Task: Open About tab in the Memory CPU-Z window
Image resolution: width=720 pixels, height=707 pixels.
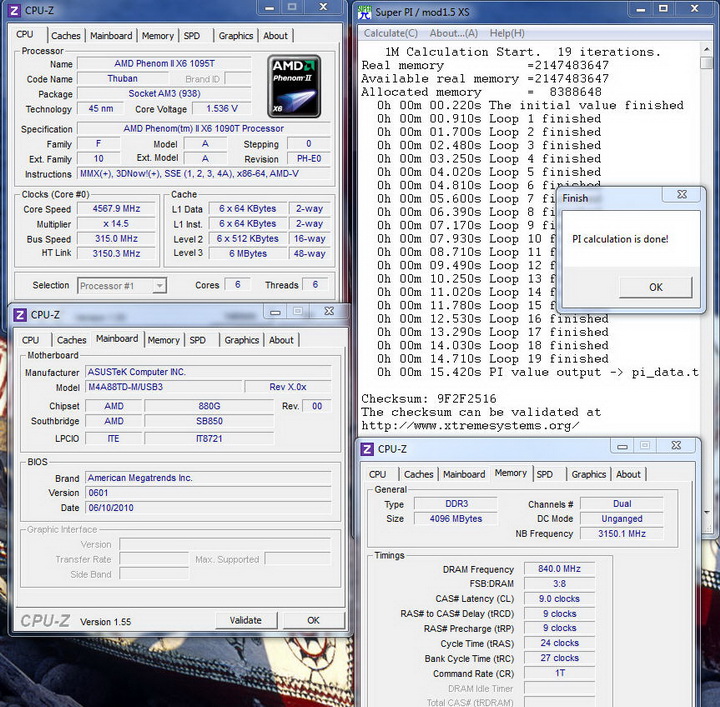Action: (x=628, y=474)
